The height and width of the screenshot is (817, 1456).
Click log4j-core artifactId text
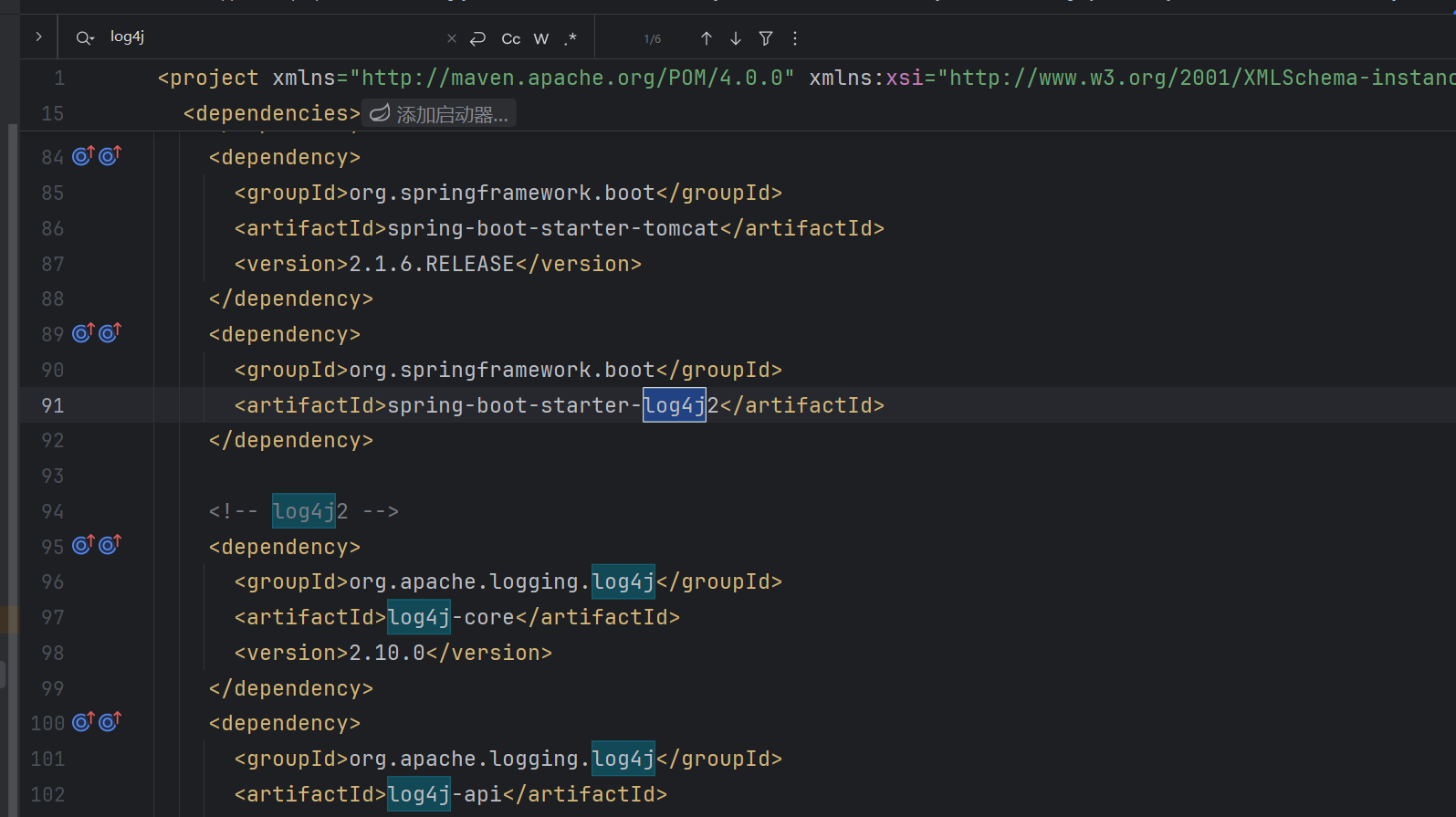[x=451, y=617]
